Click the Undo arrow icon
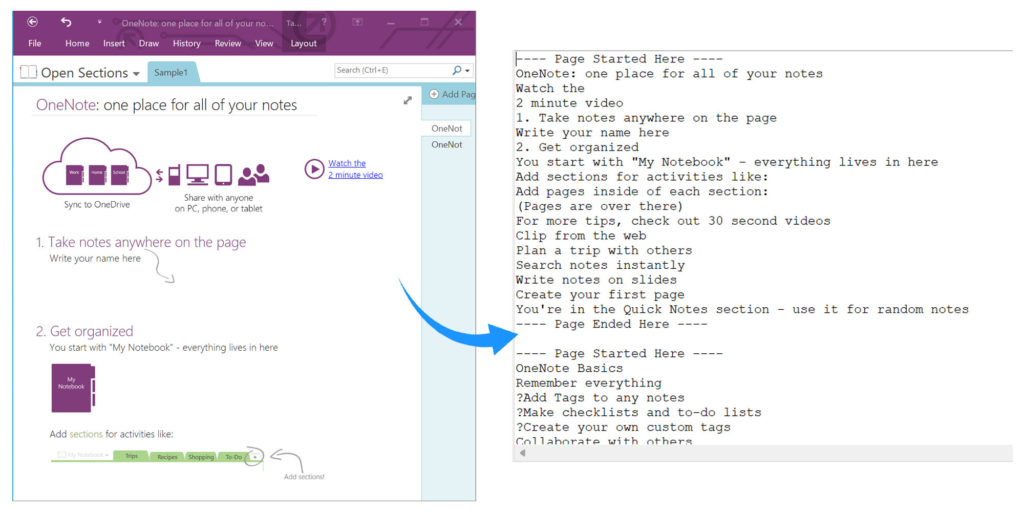 66,22
